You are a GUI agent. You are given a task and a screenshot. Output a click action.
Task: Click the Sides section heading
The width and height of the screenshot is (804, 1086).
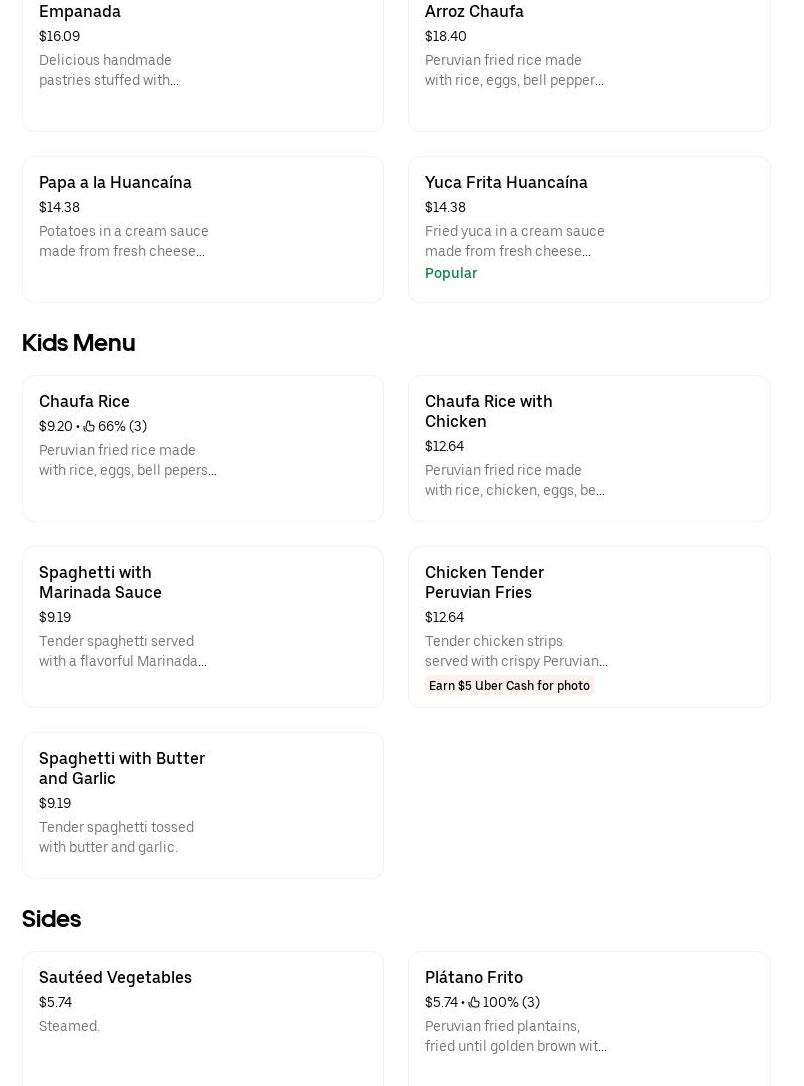pyautogui.click(x=51, y=919)
